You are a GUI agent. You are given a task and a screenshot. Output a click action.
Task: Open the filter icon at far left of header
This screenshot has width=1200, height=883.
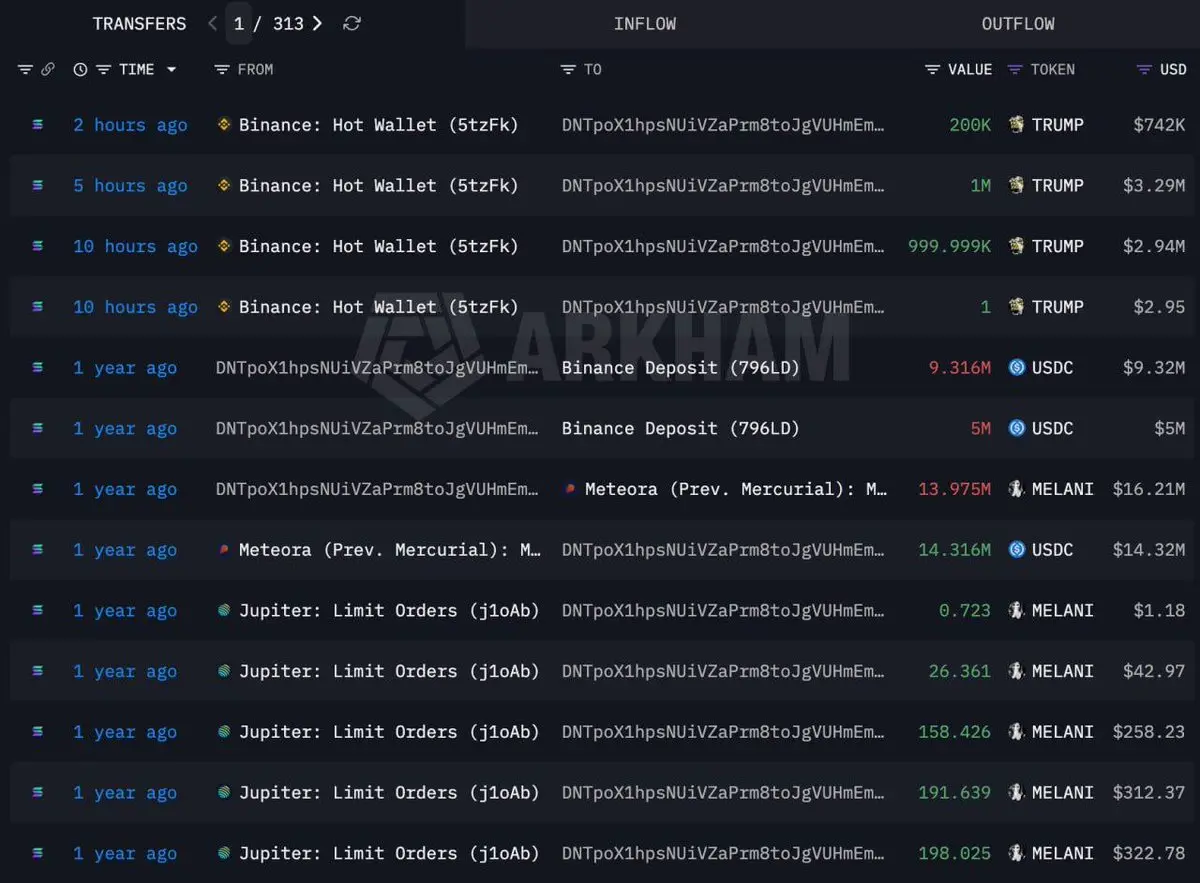[25, 70]
